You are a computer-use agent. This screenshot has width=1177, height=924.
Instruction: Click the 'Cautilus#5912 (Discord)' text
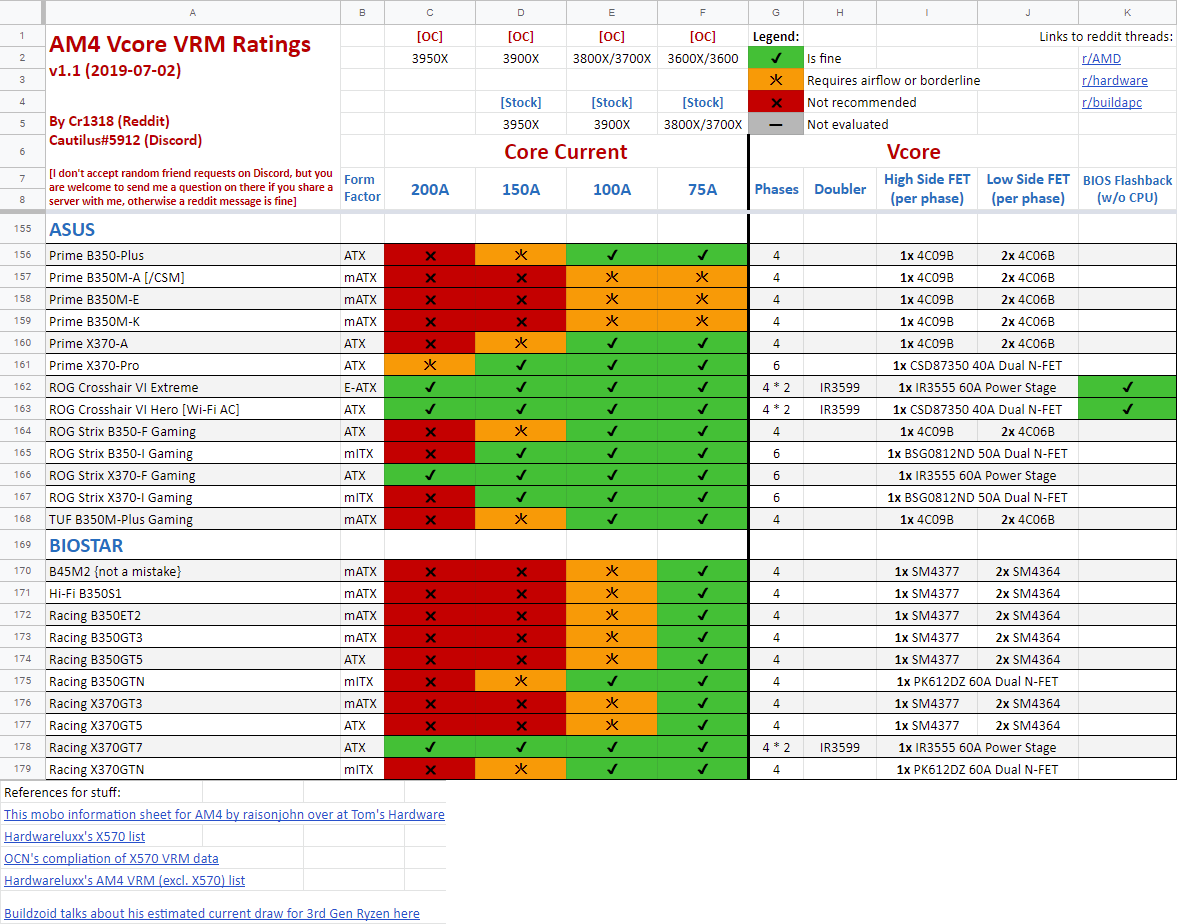[x=125, y=140]
